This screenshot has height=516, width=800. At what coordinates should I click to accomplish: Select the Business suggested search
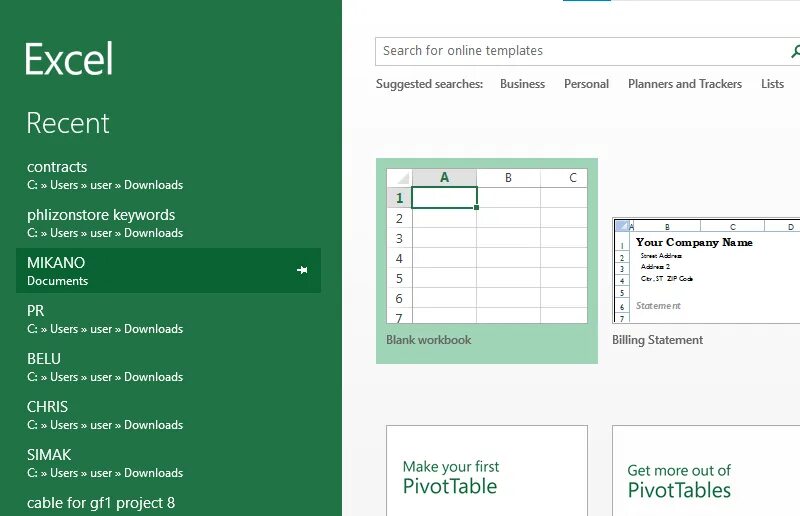click(522, 84)
